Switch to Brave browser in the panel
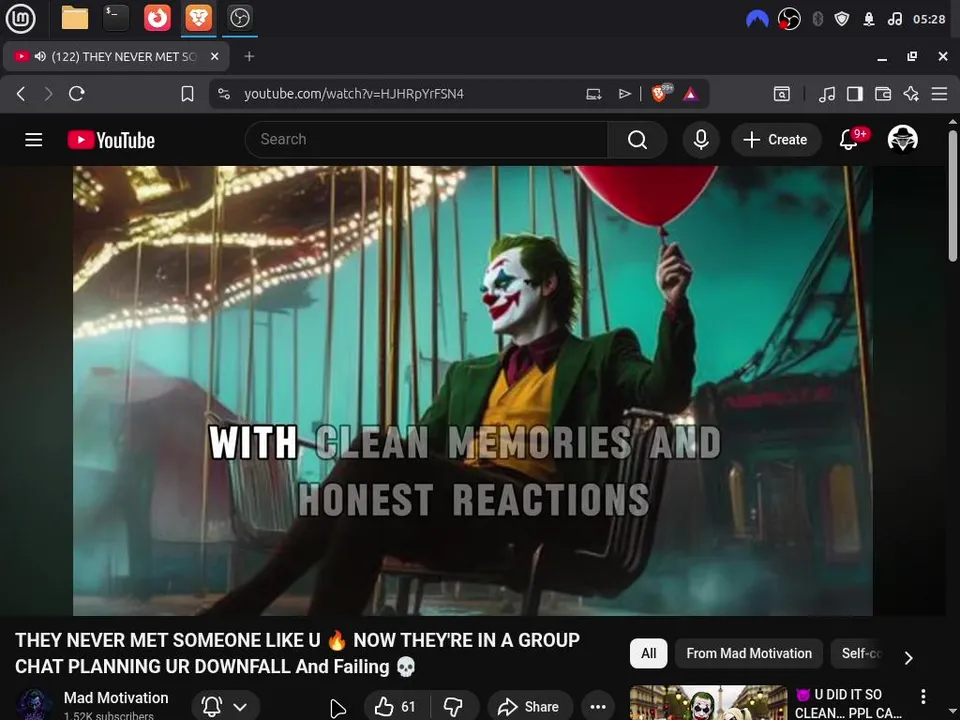Screen dimensions: 960x720 [x=198, y=18]
